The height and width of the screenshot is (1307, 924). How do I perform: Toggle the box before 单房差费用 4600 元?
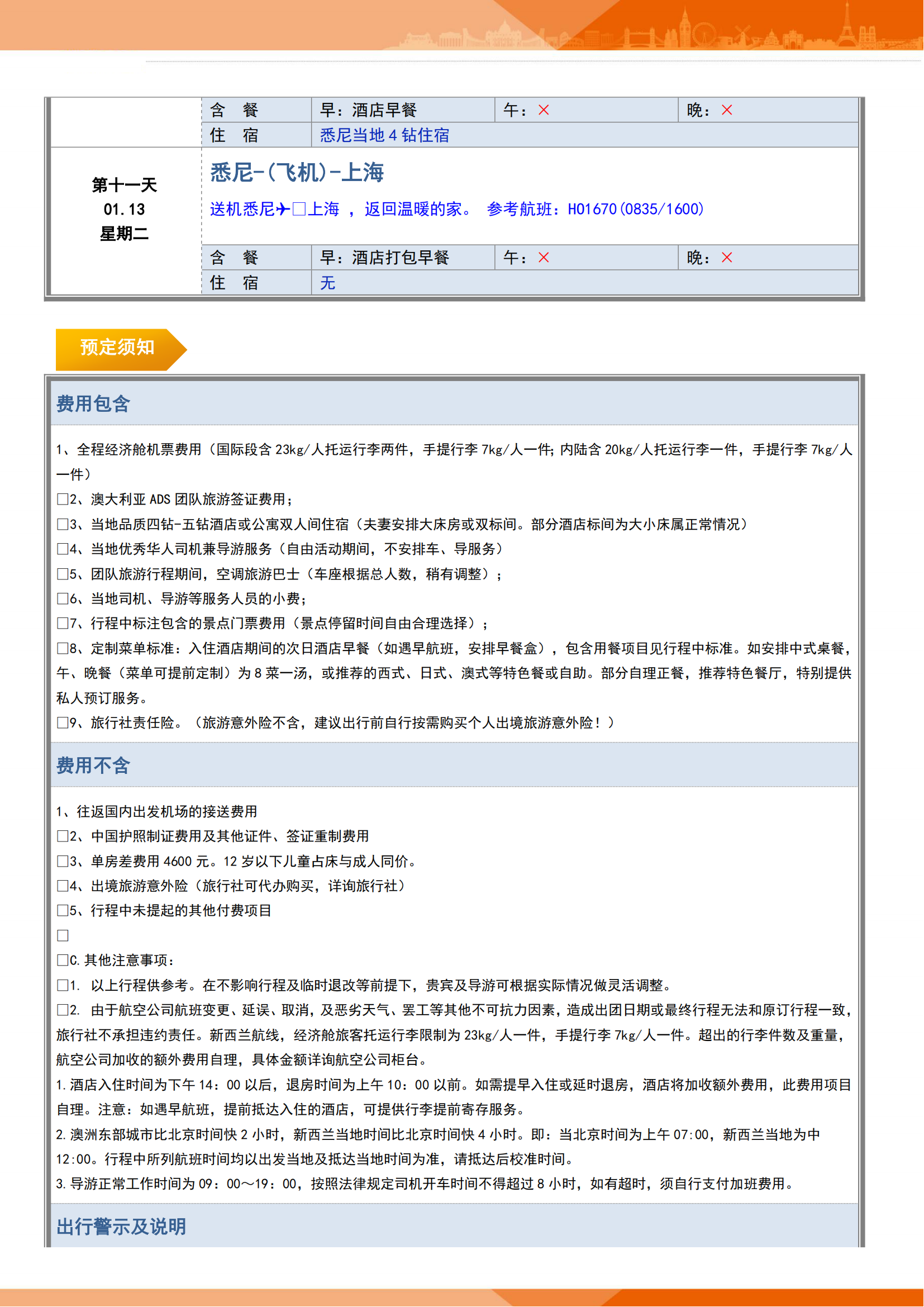point(63,862)
